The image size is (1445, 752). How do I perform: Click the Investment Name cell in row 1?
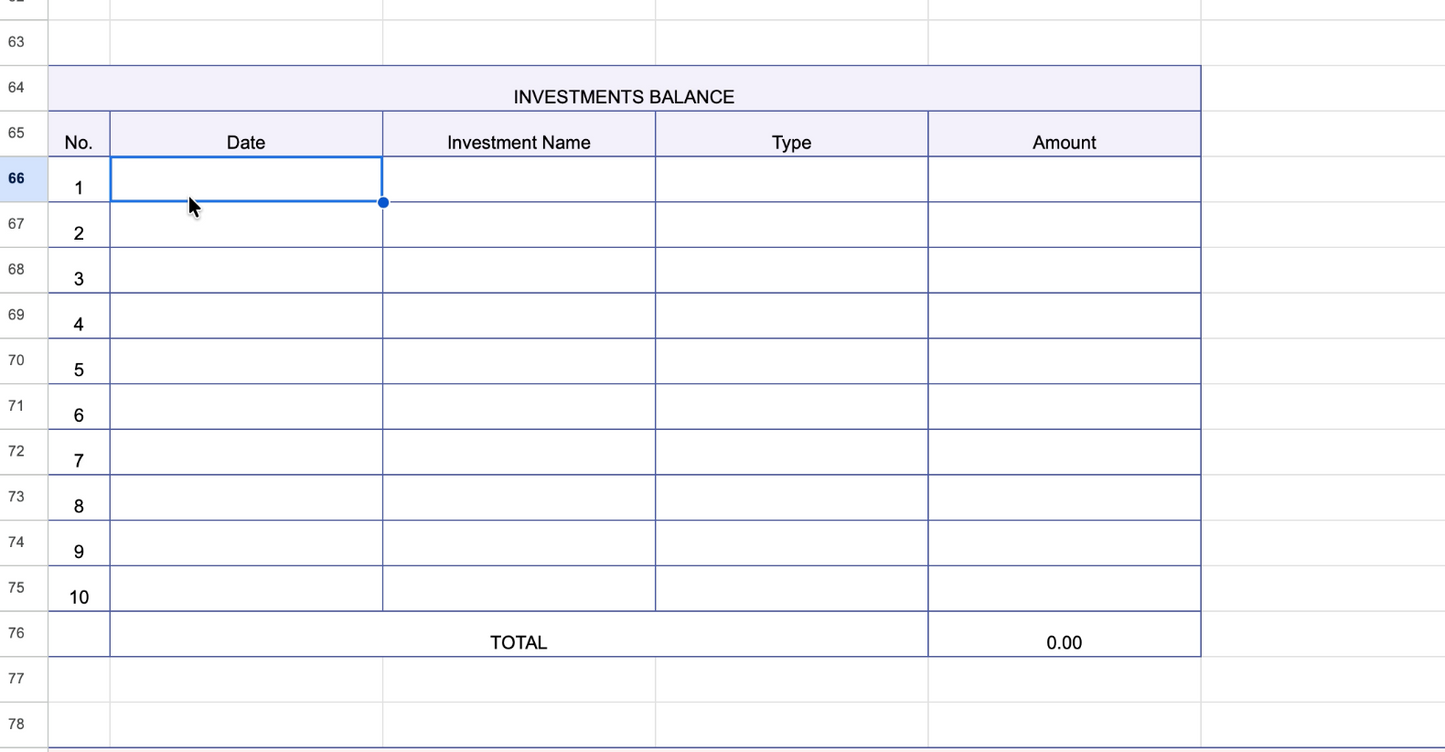coord(519,179)
